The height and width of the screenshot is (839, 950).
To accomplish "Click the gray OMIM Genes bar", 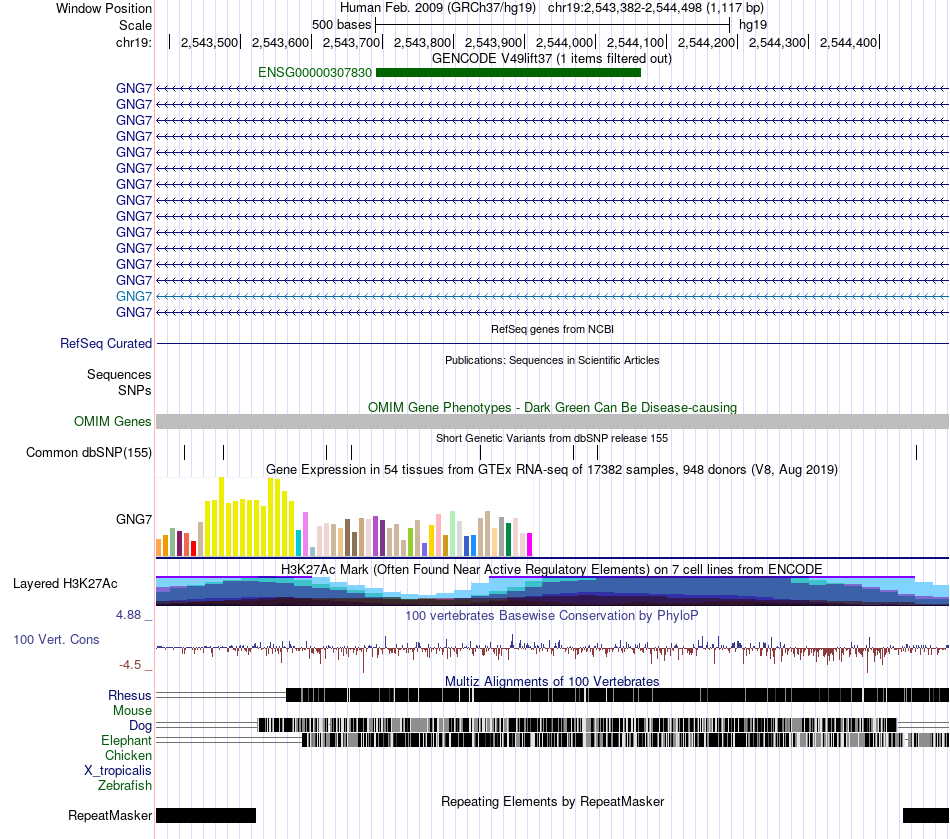I will (552, 422).
